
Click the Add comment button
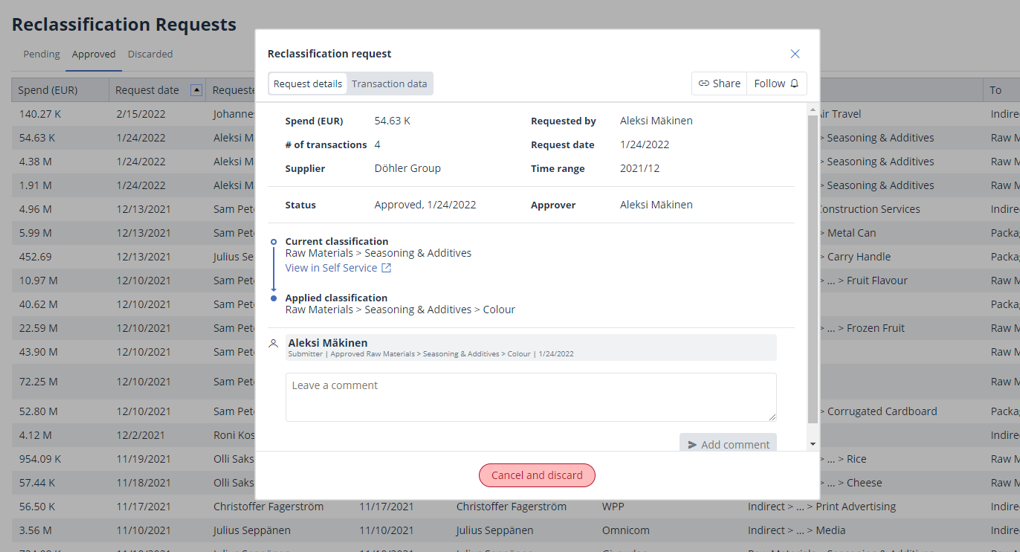point(727,444)
